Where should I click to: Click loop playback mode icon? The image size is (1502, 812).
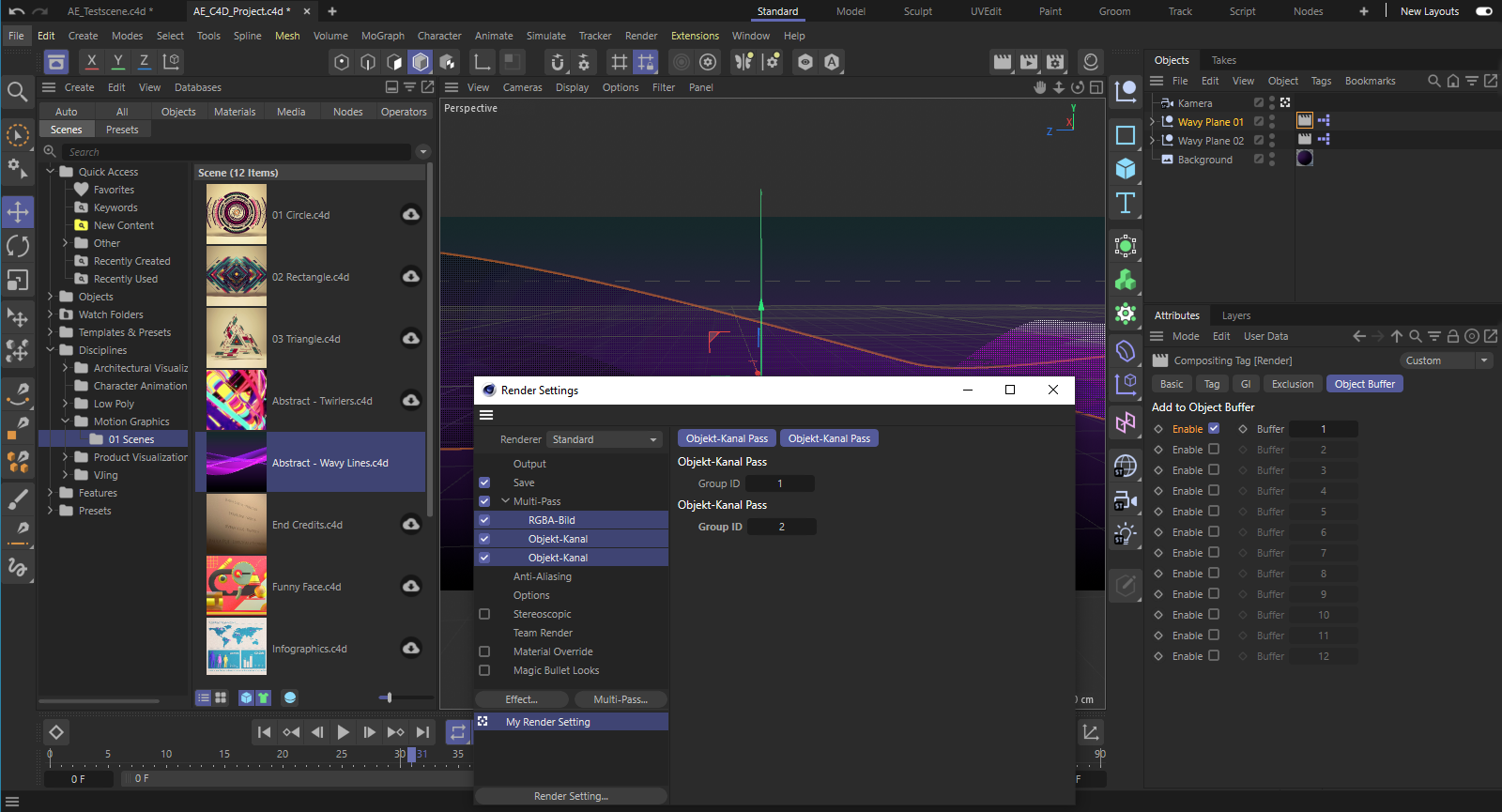[457, 732]
